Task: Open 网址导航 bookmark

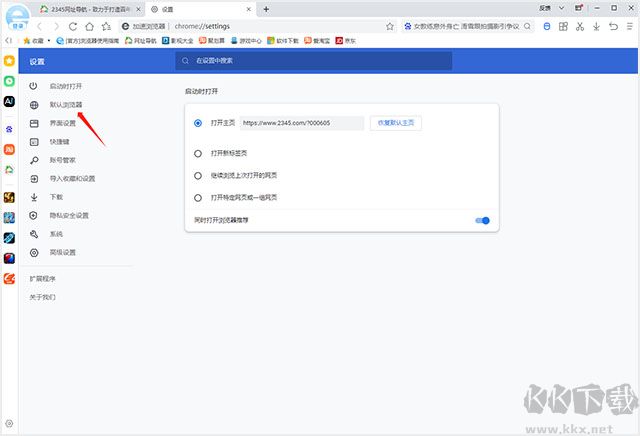Action: 140,40
